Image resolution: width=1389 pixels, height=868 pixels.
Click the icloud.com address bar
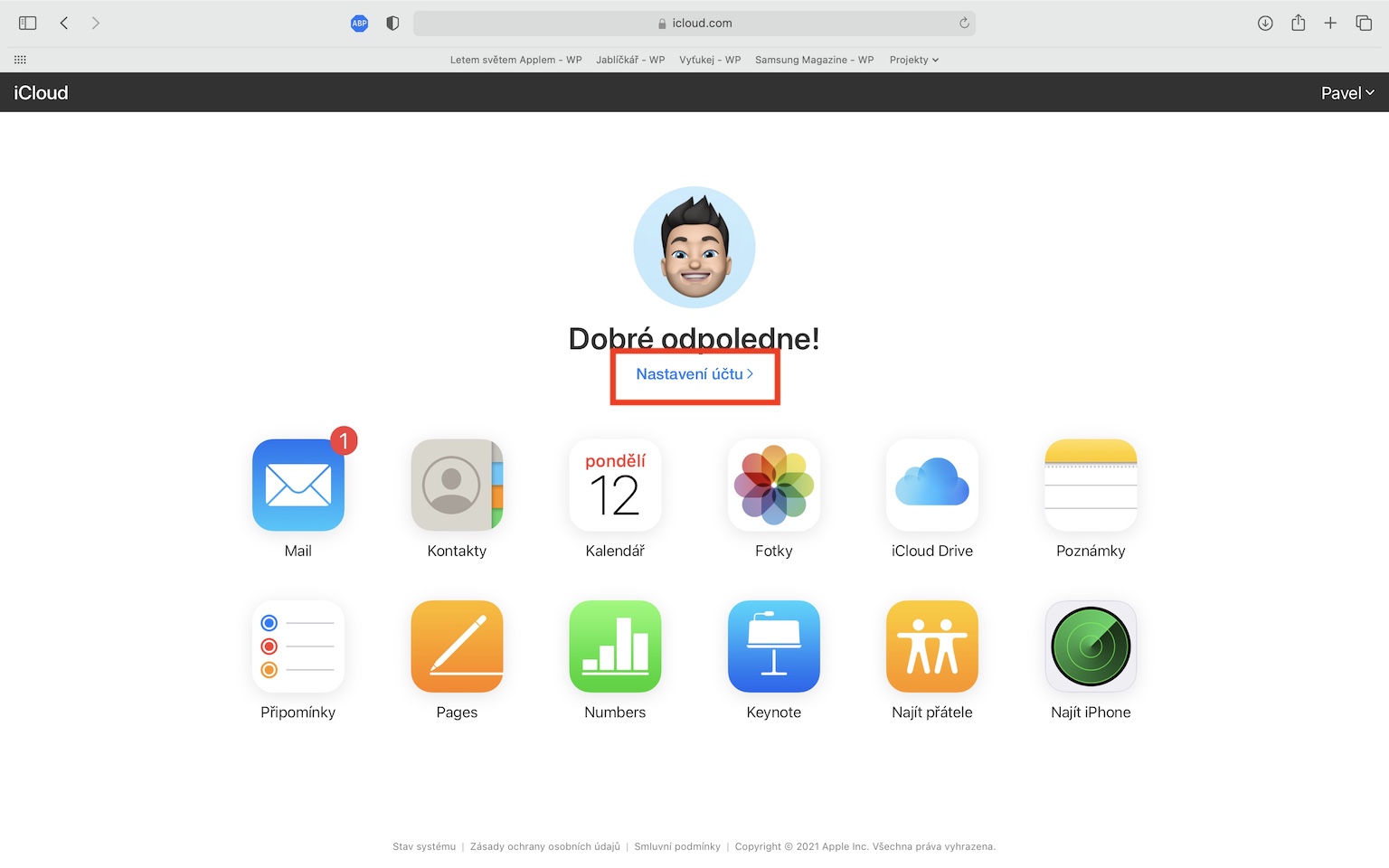tap(694, 24)
